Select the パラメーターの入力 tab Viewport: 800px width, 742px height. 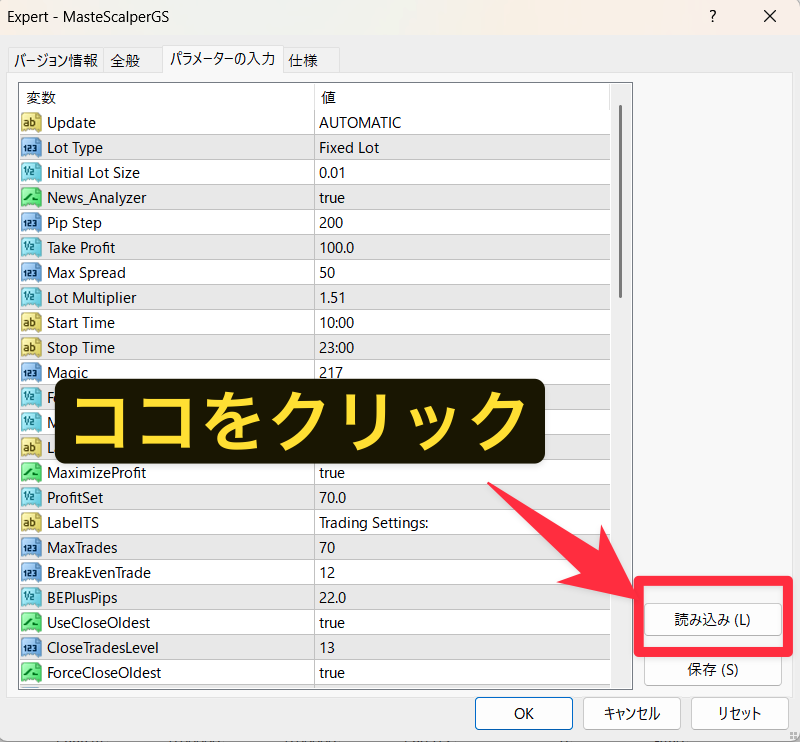pos(222,59)
